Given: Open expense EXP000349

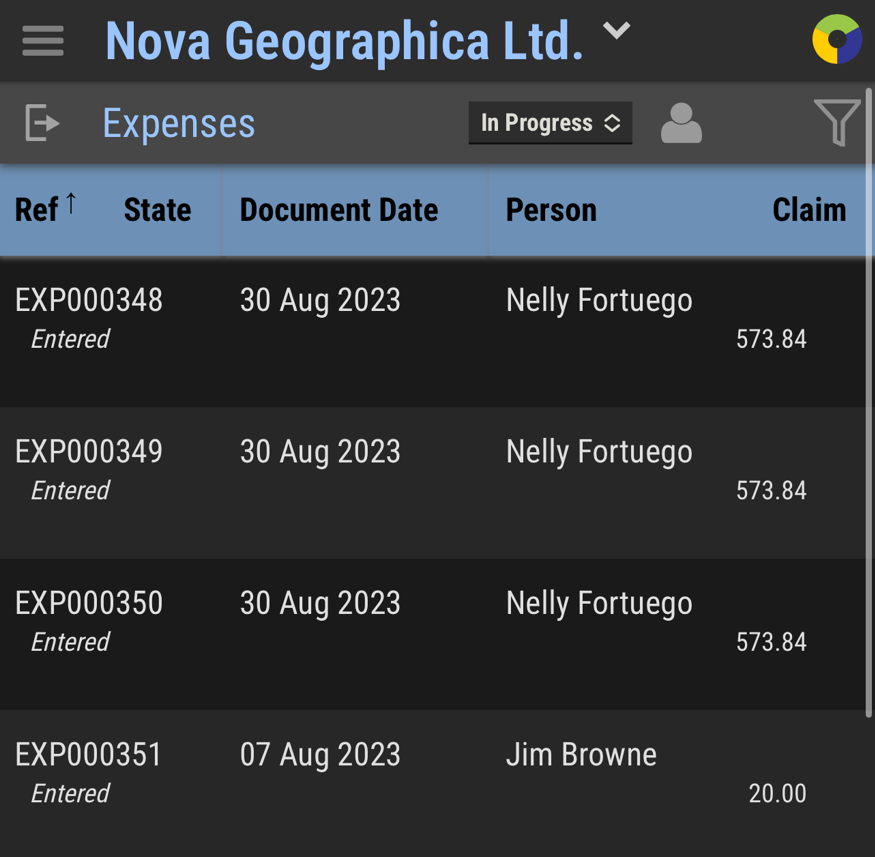Looking at the screenshot, I should tap(89, 452).
